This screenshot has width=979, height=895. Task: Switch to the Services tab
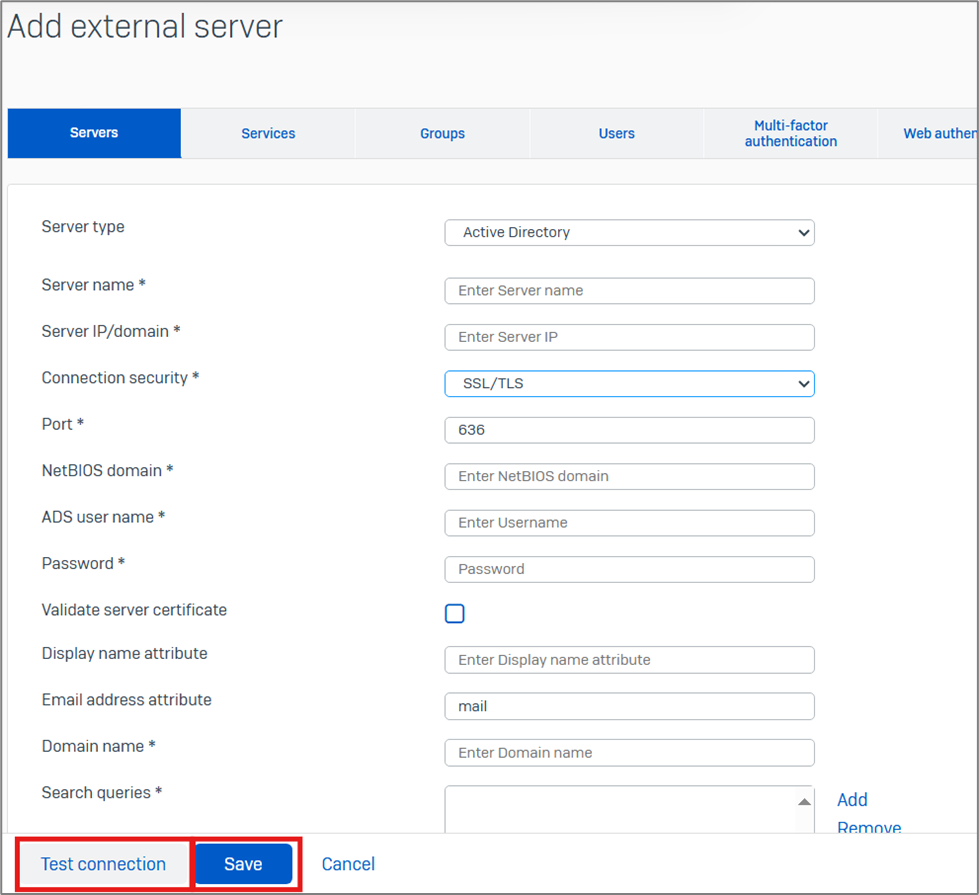click(268, 133)
